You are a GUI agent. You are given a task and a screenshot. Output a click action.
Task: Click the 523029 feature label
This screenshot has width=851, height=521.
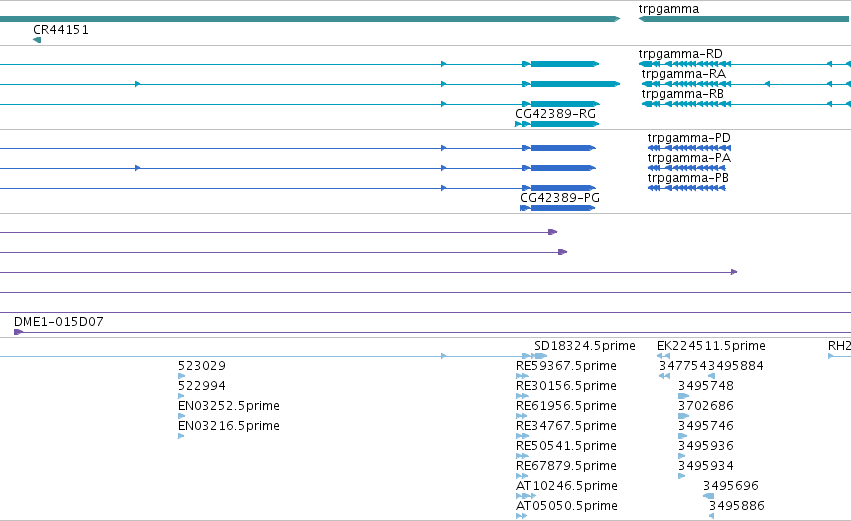point(201,366)
